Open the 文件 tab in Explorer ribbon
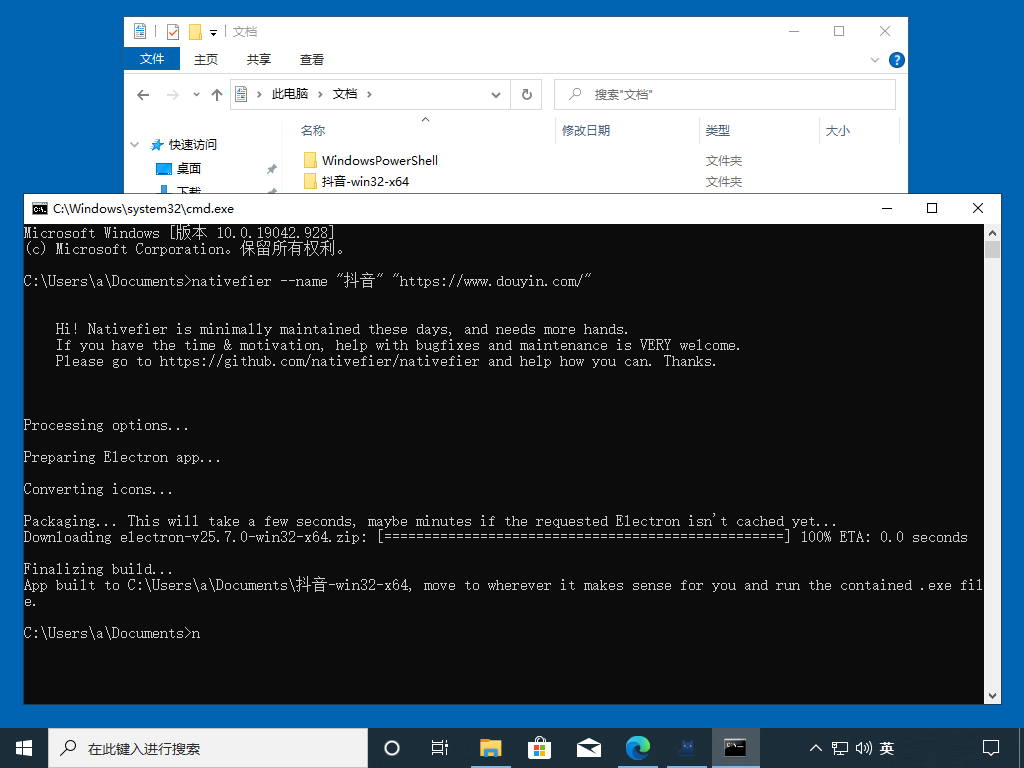 pos(152,59)
